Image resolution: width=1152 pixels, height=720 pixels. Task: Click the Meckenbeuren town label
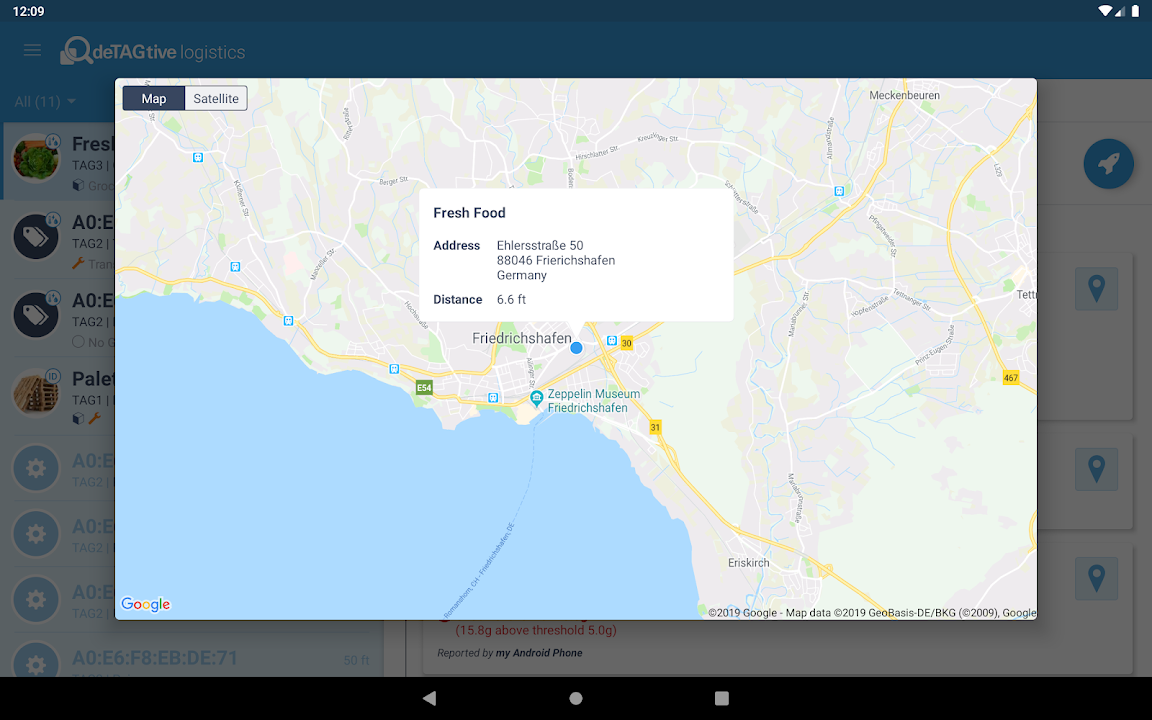[904, 96]
